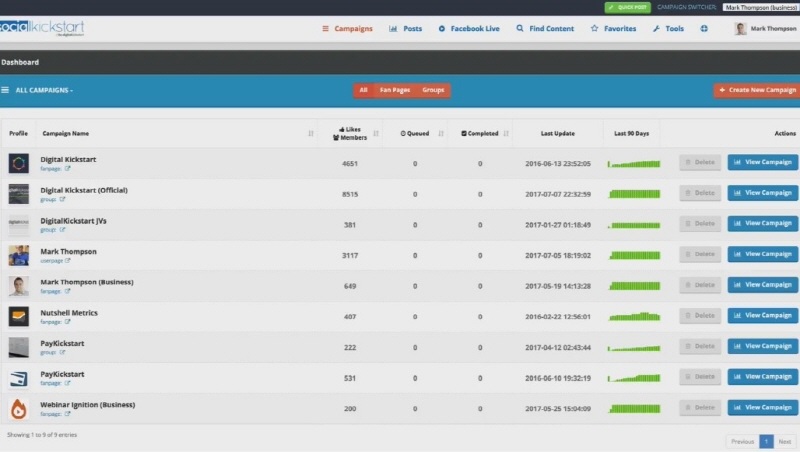This screenshot has height=452, width=800.
Task: View Campaign for Digital Kickstart
Action: tap(763, 162)
